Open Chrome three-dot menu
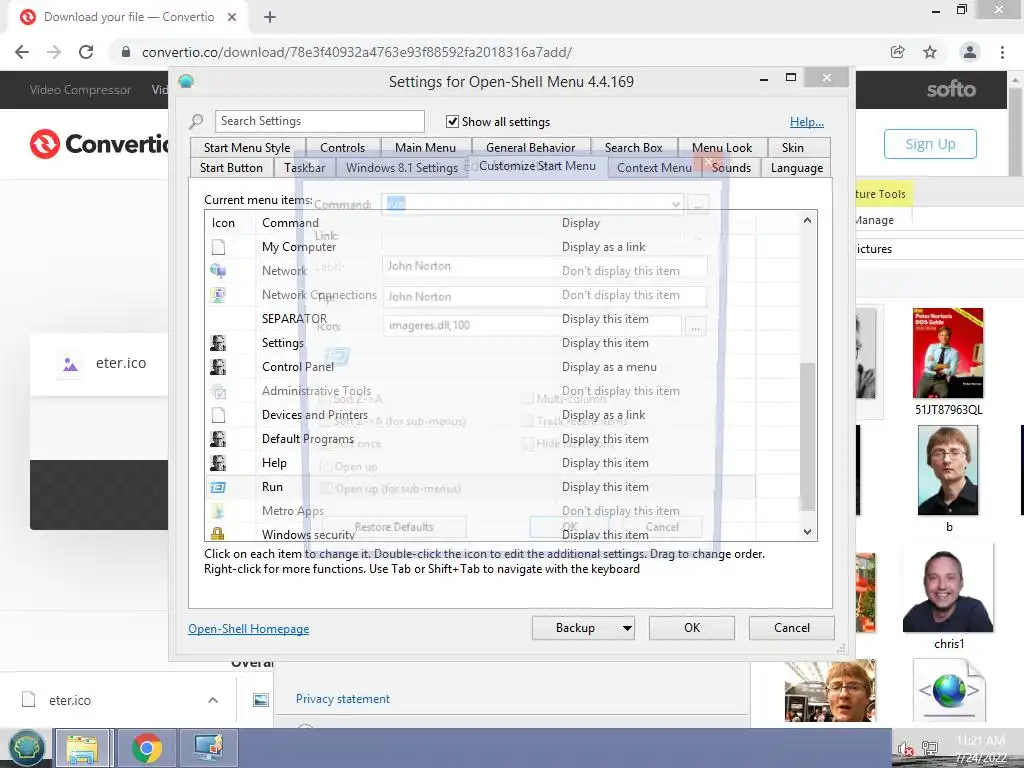Screen dimensions: 1024x768 1002,52
